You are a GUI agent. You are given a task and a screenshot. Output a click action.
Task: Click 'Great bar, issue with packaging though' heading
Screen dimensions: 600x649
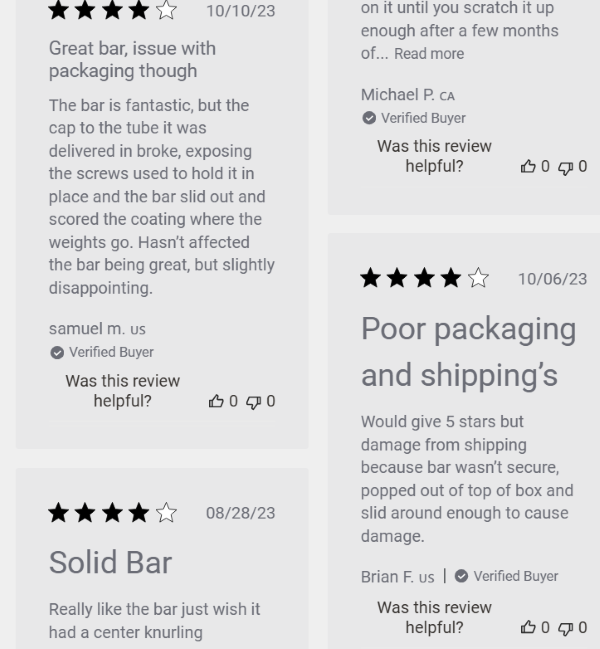132,60
